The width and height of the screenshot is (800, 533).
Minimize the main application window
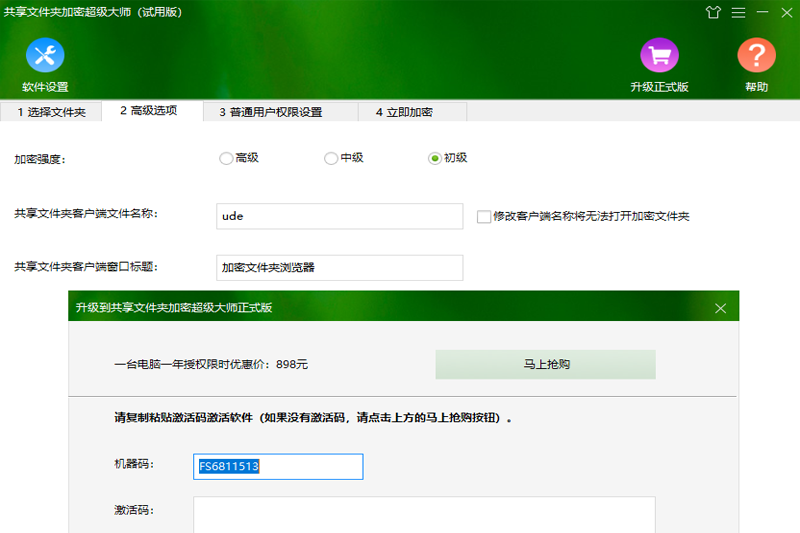762,13
